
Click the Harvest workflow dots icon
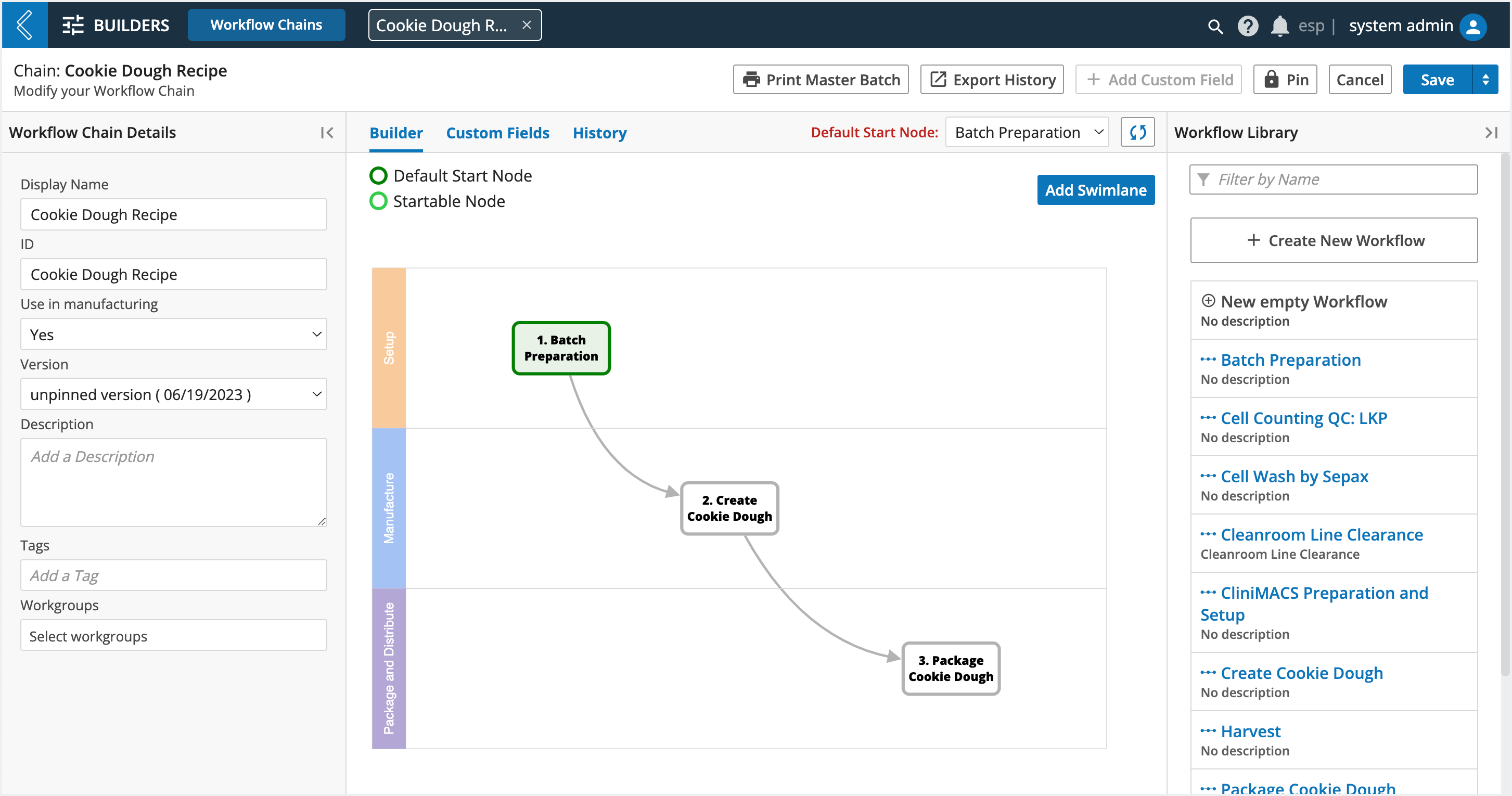(x=1208, y=731)
